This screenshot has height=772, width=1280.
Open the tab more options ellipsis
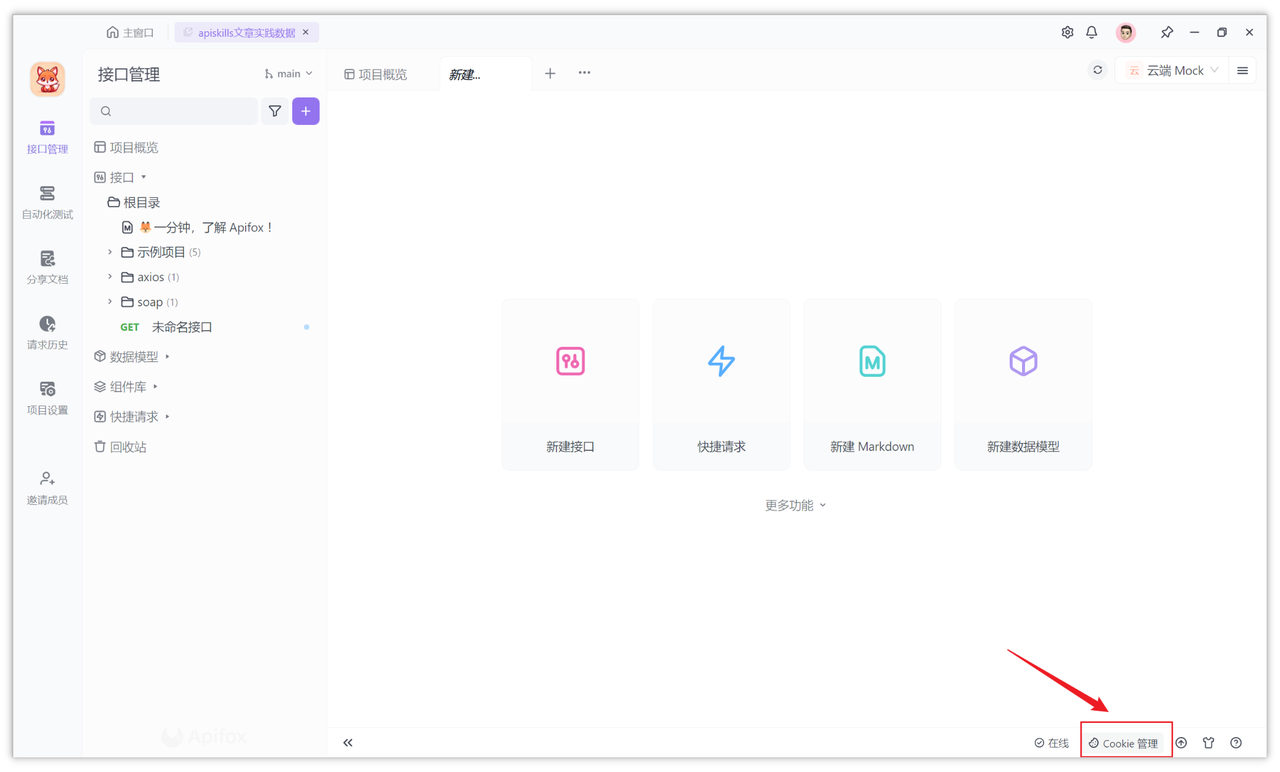click(584, 73)
